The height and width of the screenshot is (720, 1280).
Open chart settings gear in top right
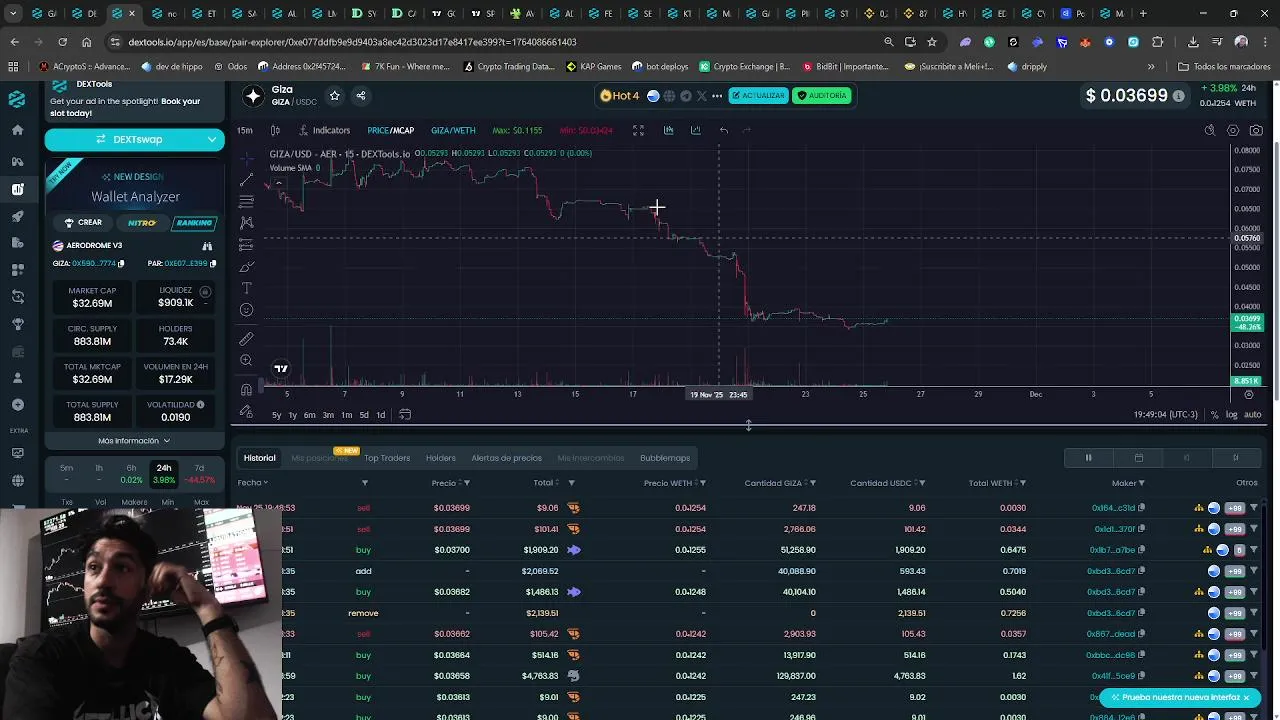1233,130
